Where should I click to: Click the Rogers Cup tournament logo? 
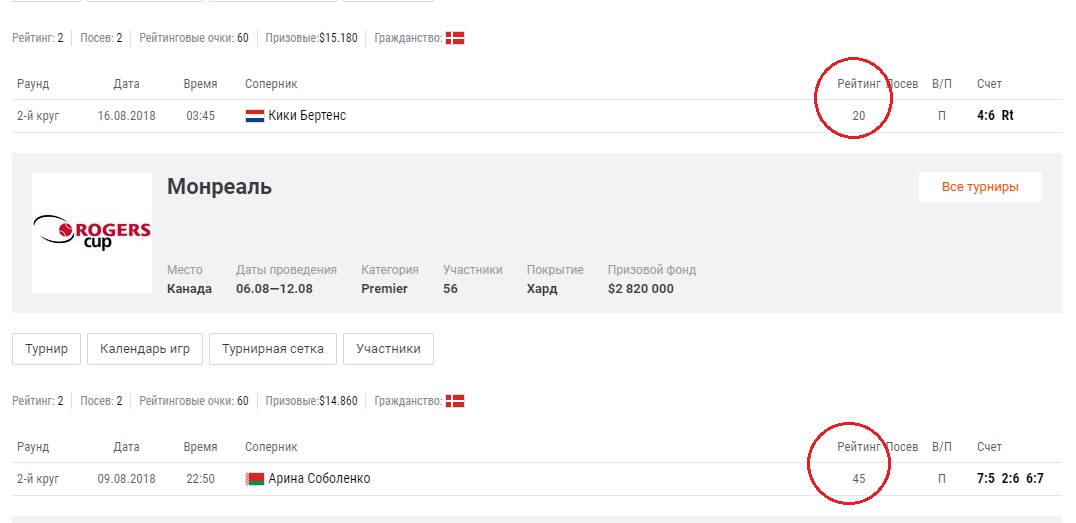tap(92, 233)
